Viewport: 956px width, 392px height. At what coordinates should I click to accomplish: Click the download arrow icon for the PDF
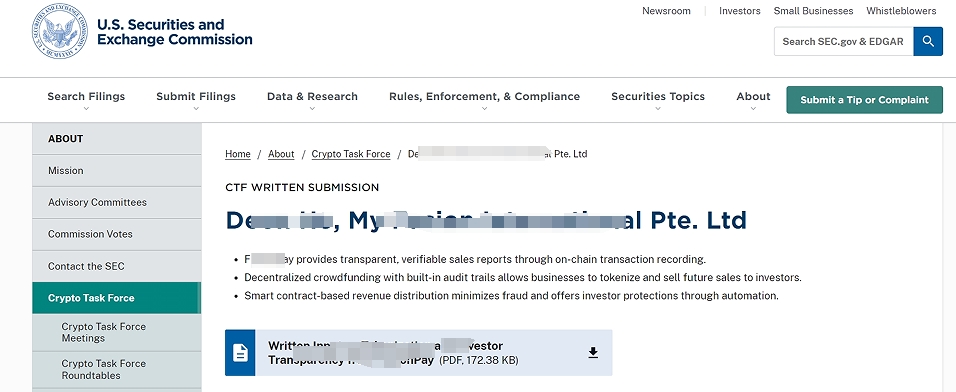point(593,353)
